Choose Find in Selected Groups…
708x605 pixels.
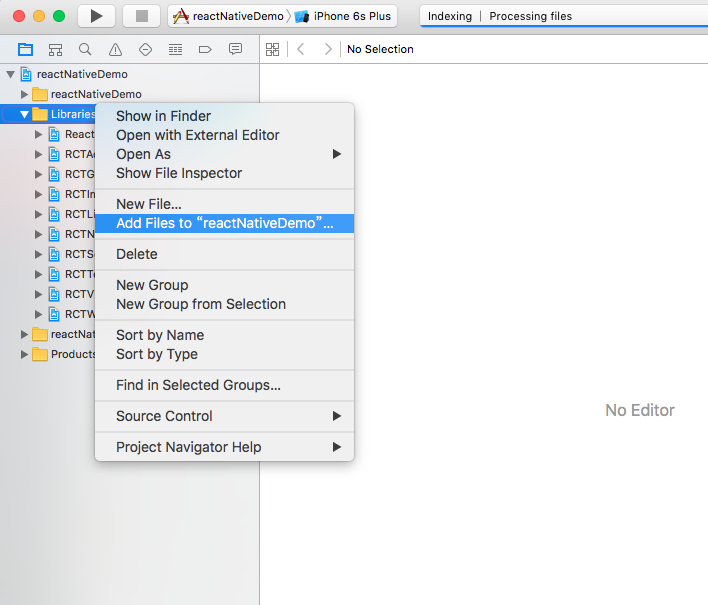point(224,385)
